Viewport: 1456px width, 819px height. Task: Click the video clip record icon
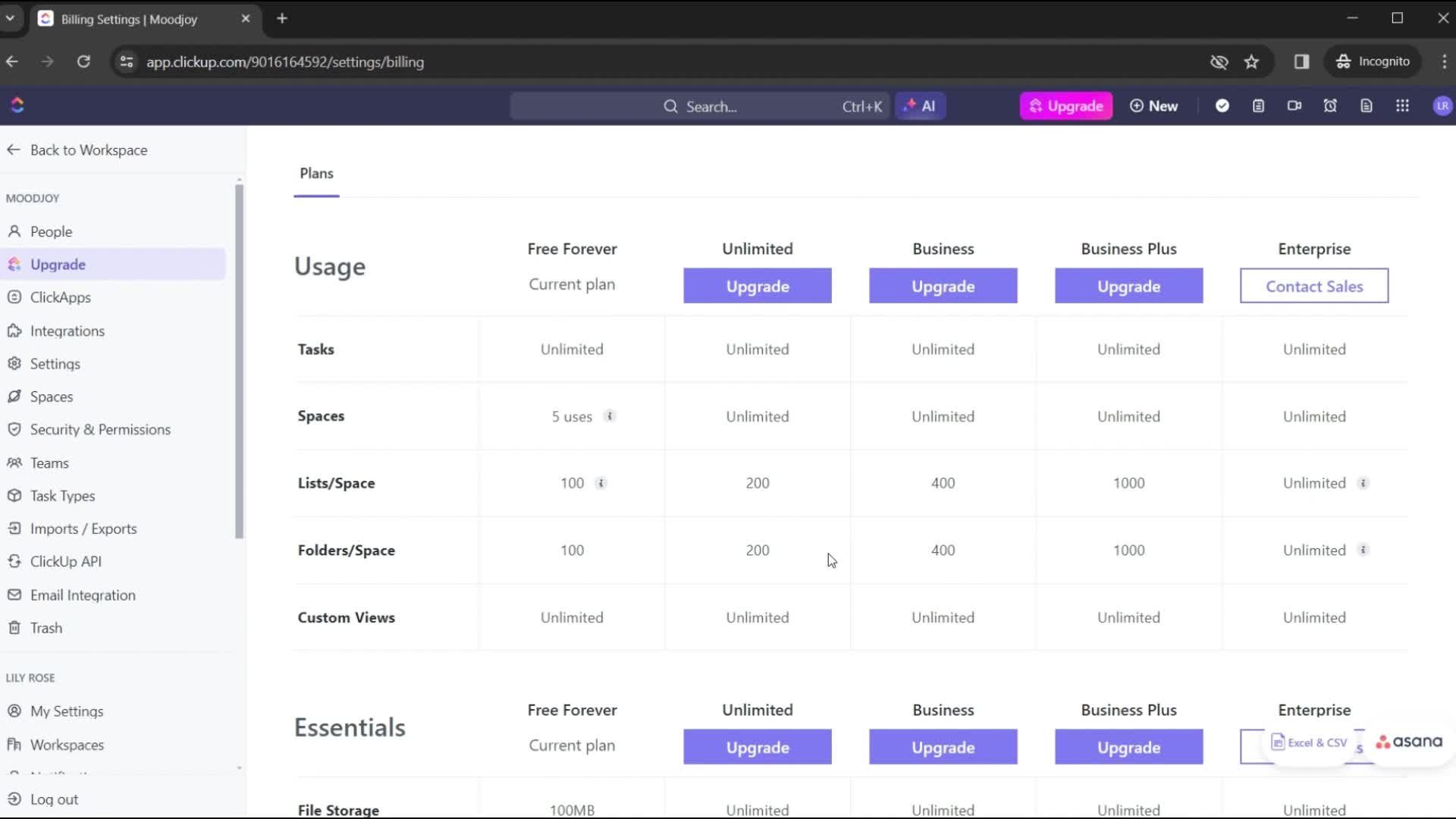tap(1294, 106)
